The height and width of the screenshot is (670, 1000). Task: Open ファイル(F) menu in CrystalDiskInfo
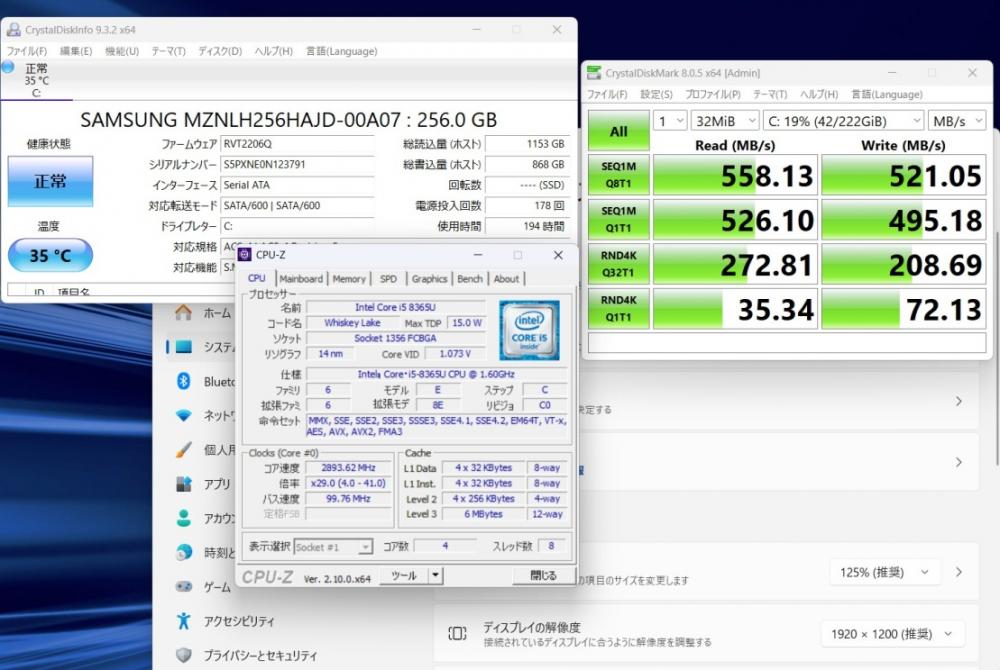point(27,51)
